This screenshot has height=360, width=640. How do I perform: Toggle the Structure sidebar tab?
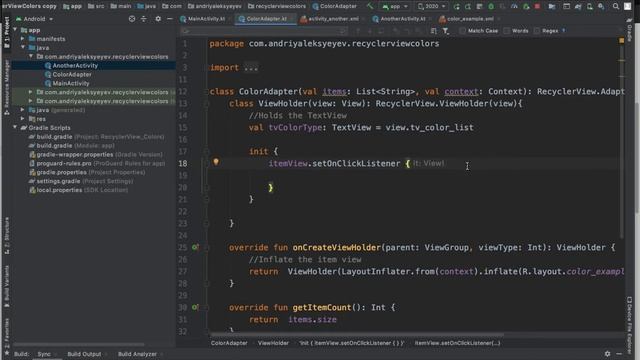(7, 236)
